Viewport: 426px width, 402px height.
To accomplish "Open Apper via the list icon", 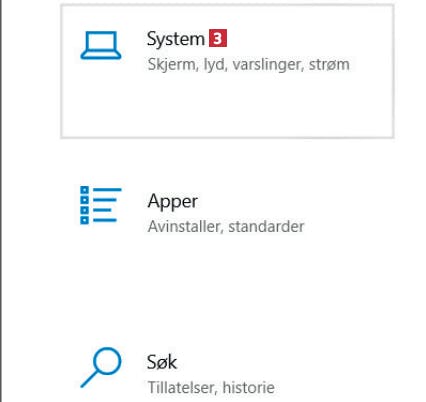I will click(x=101, y=205).
